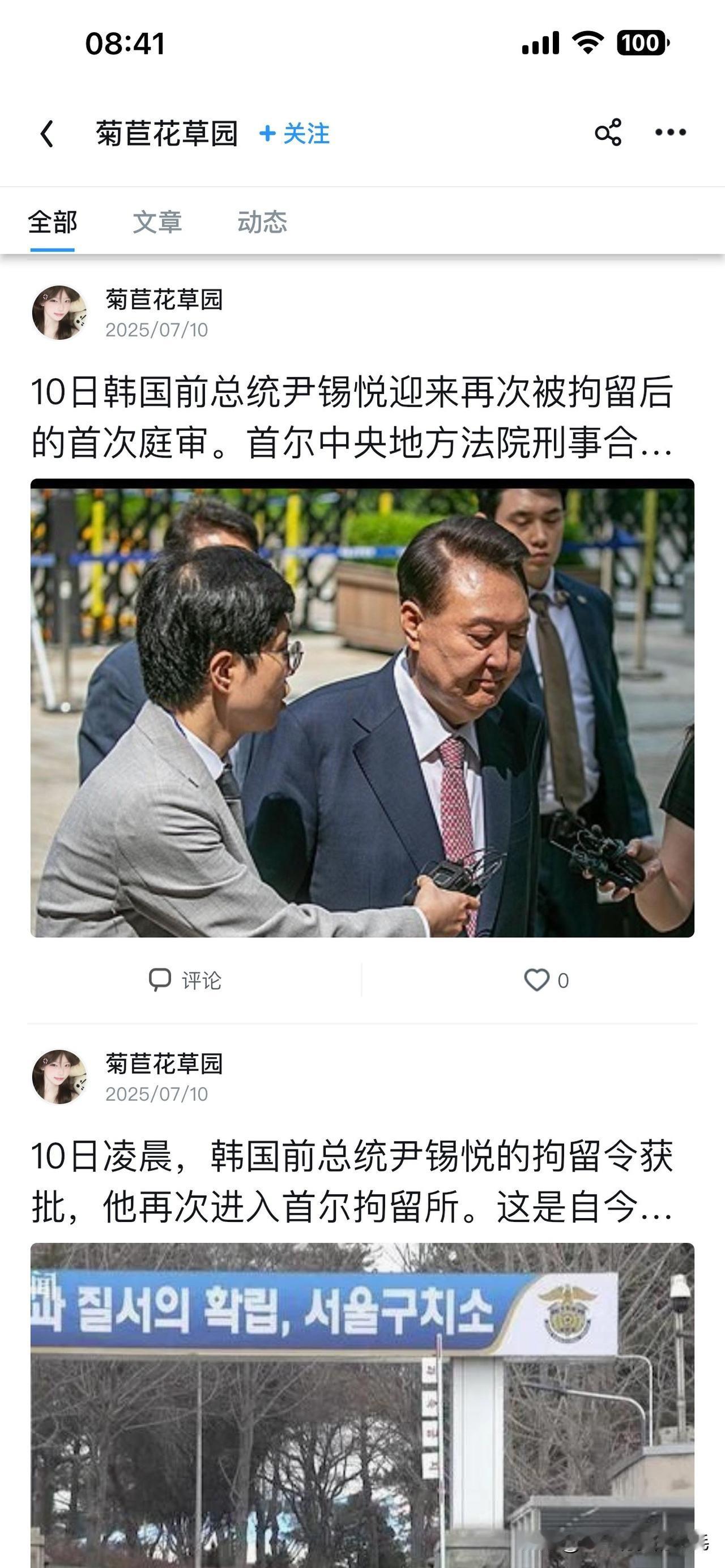Like the first post with heart icon
The image size is (725, 1568).
pos(536,980)
